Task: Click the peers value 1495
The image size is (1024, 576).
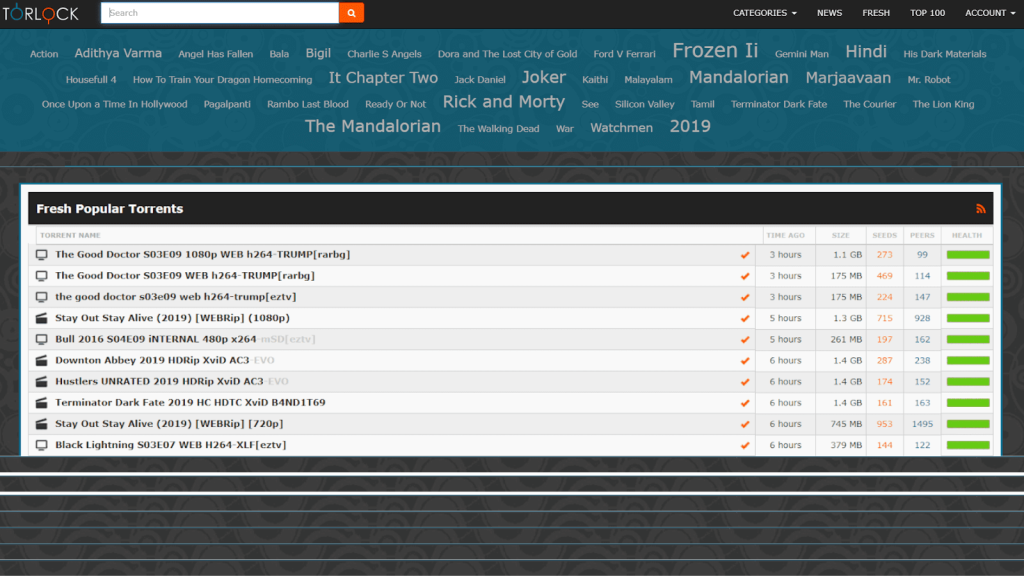Action: tap(922, 424)
